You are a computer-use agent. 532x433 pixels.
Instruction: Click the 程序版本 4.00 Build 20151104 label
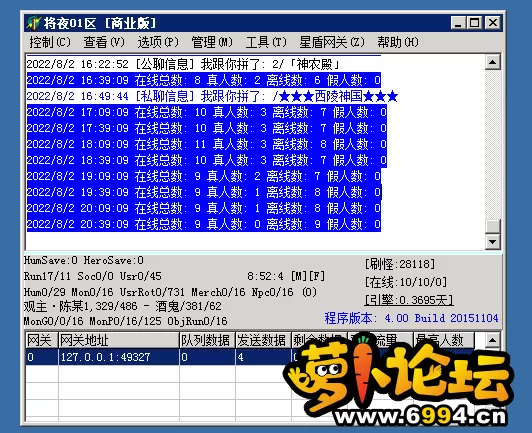[411, 318]
